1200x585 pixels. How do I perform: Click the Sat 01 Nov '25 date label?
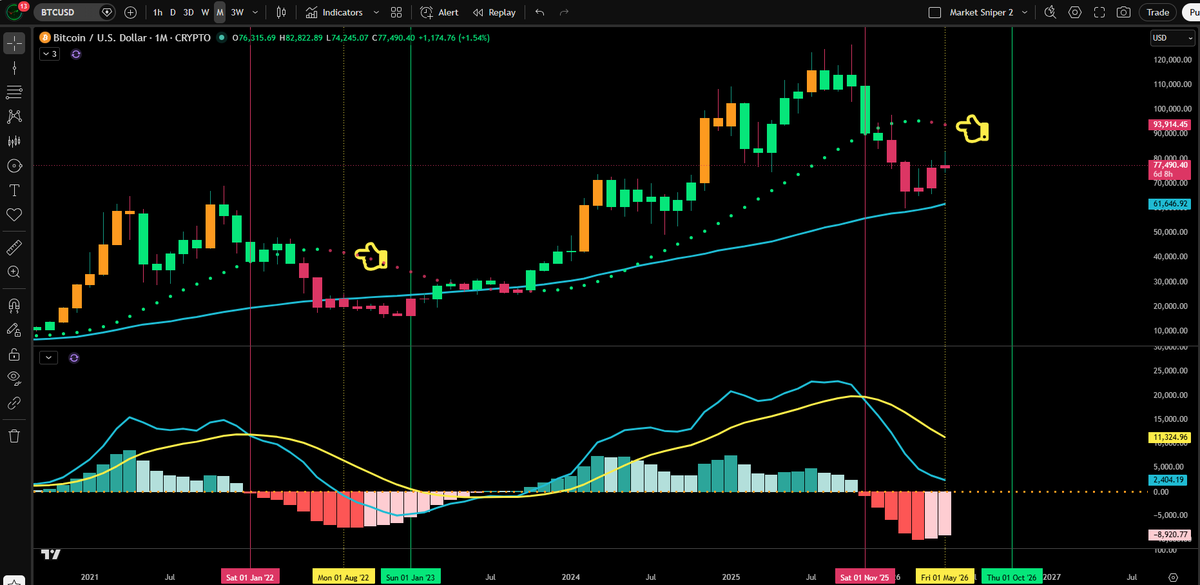click(864, 577)
